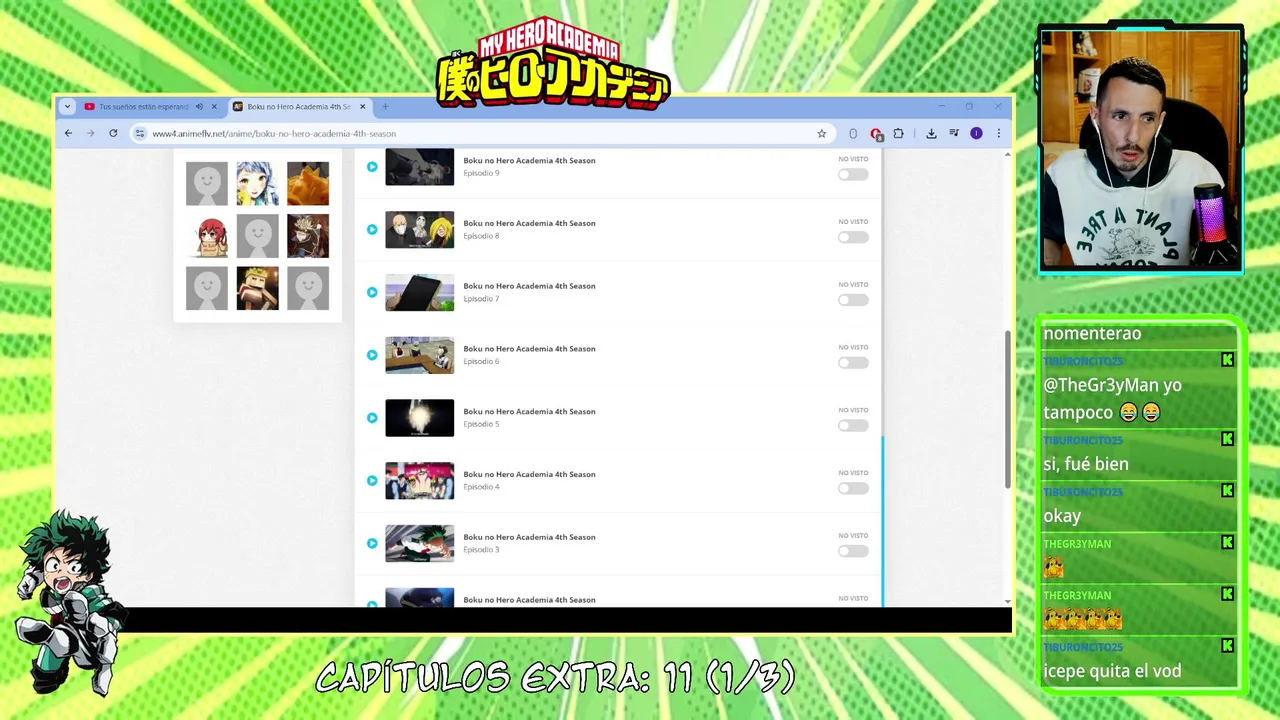Screen dimensions: 1280x720
Task: Open Episodio 9 title link
Action: tap(529, 160)
